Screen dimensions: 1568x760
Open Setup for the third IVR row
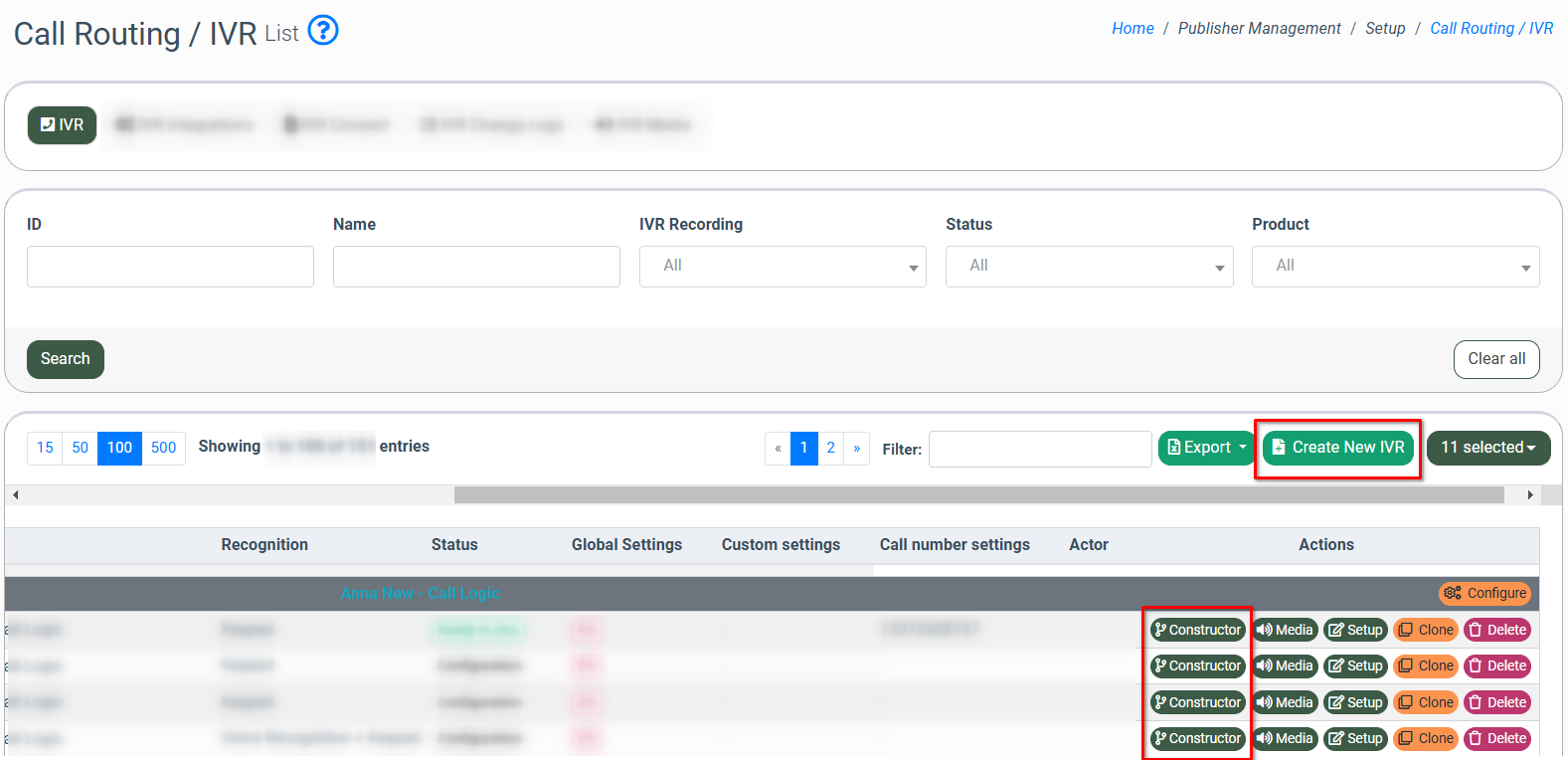pos(1355,702)
